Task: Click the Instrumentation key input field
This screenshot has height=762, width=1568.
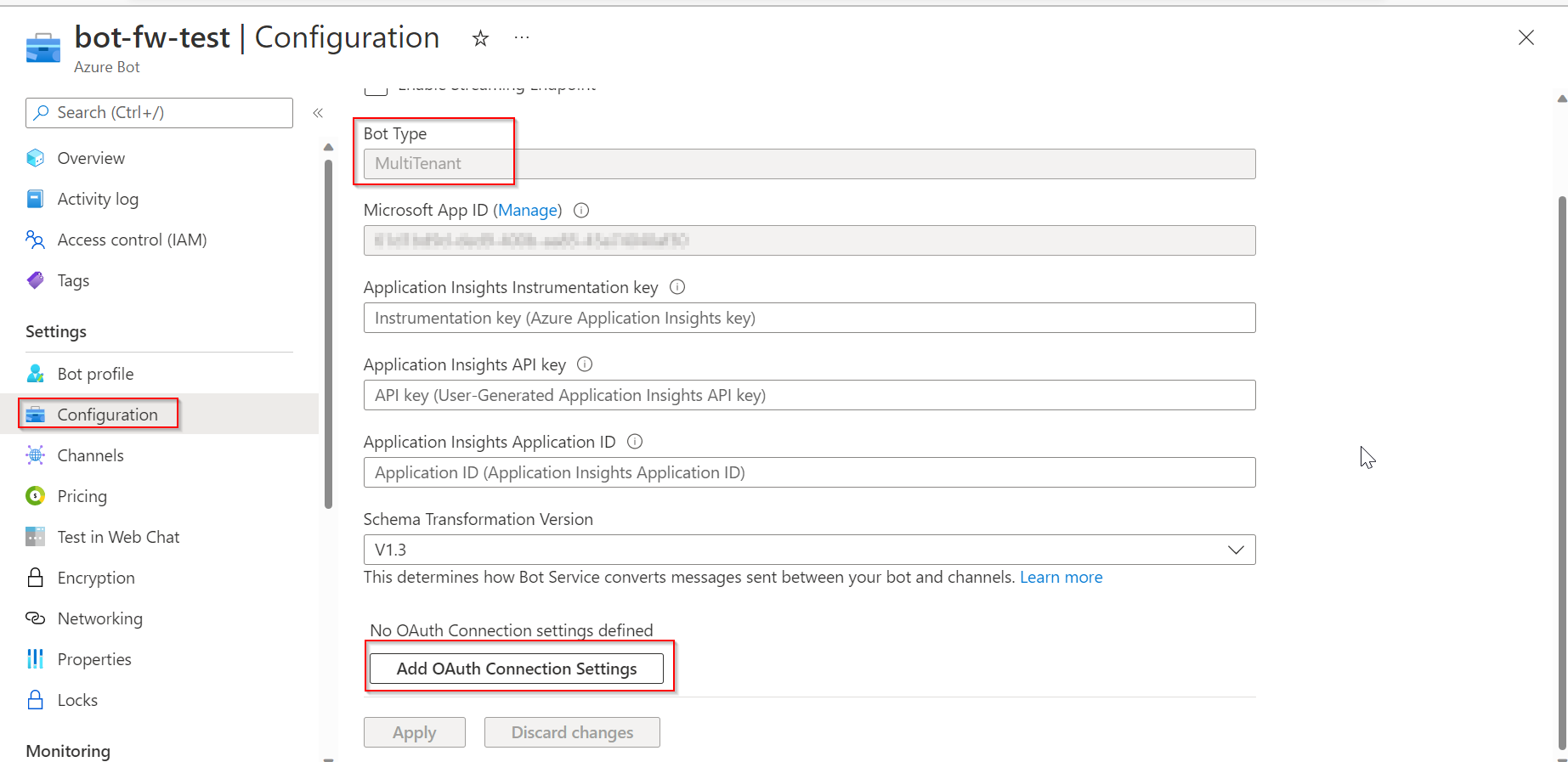Action: pos(809,318)
